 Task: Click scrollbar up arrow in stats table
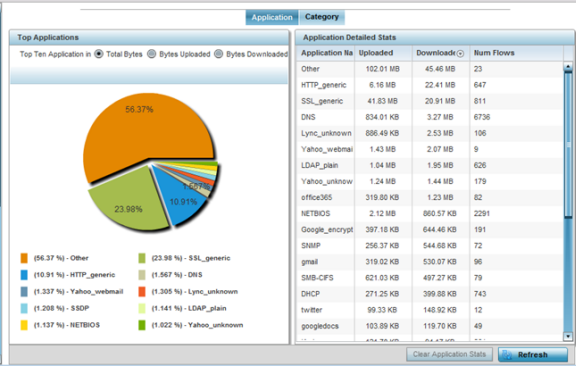click(568, 67)
